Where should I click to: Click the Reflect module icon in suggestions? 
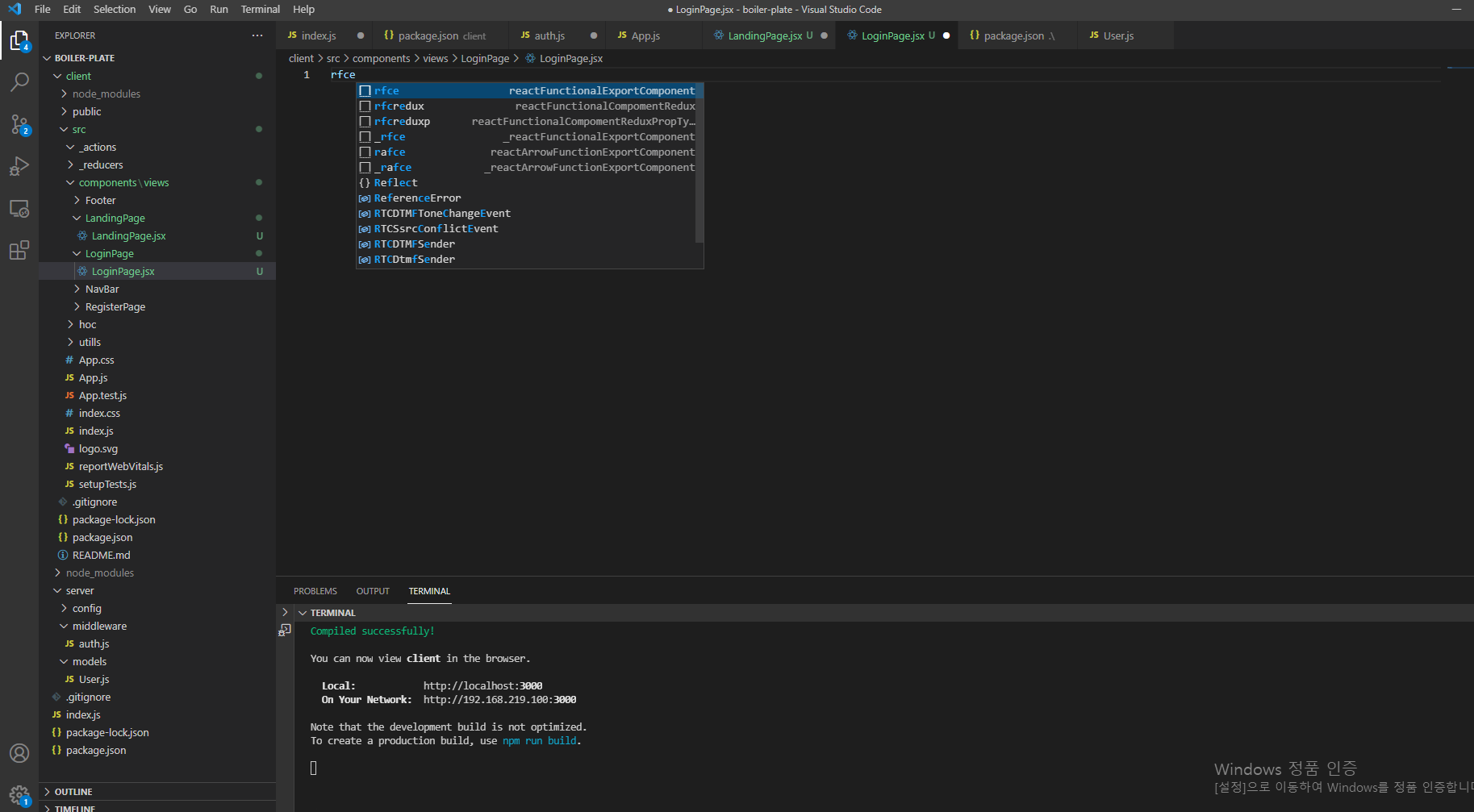coord(365,182)
